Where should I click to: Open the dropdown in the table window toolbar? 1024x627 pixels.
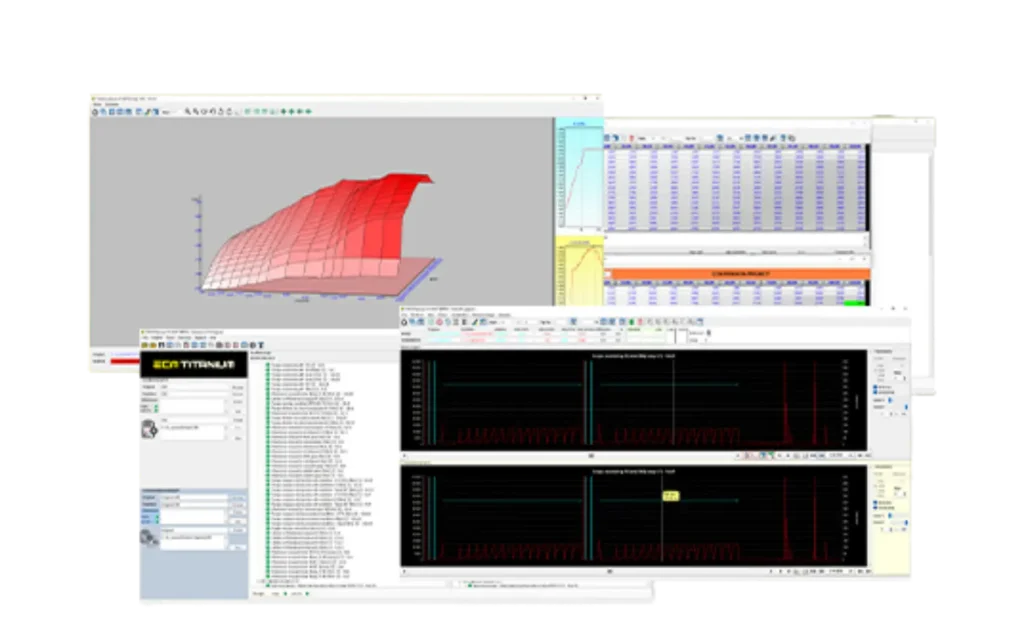pyautogui.click(x=648, y=138)
